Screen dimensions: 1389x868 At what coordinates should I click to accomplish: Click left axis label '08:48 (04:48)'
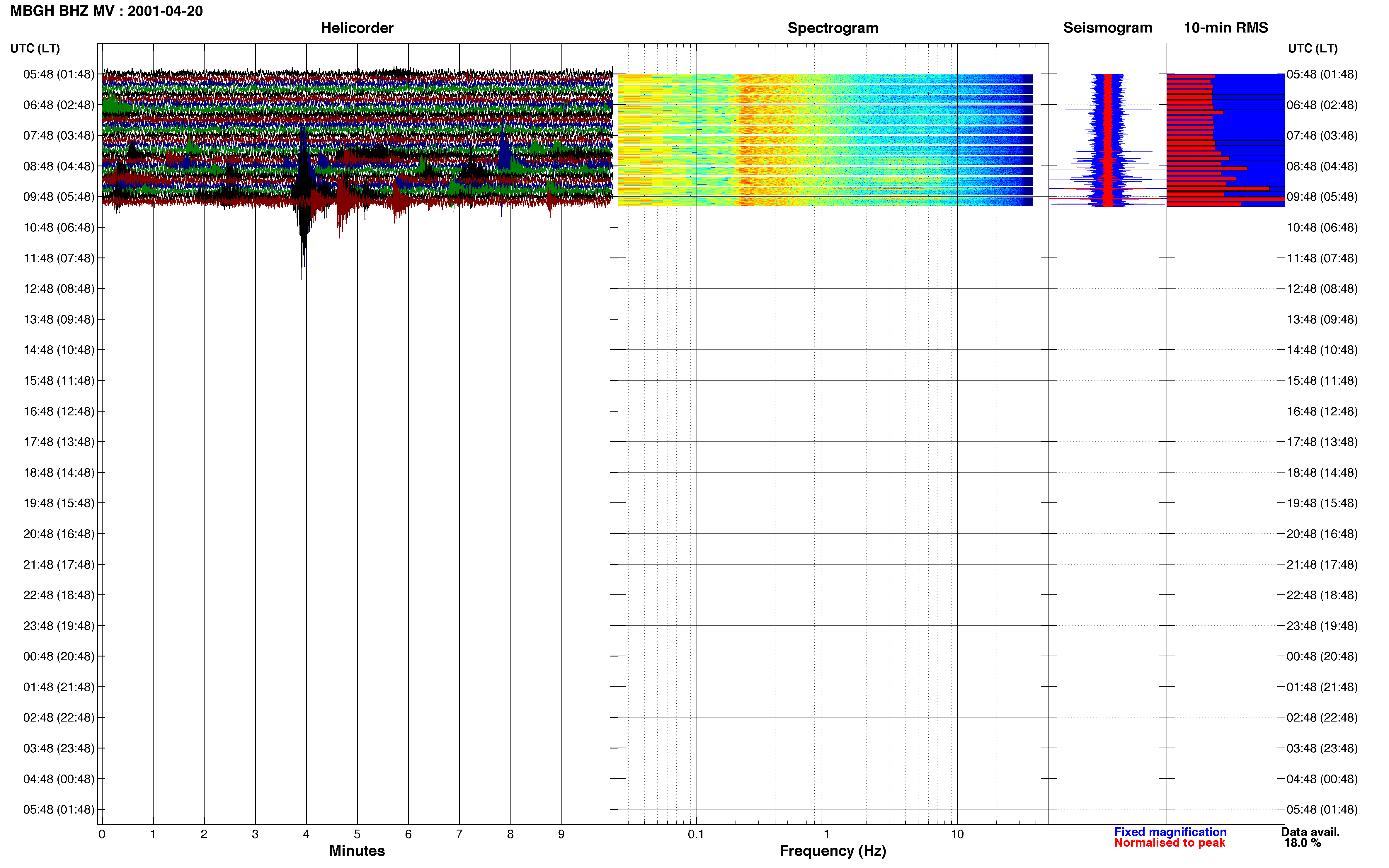pyautogui.click(x=59, y=166)
